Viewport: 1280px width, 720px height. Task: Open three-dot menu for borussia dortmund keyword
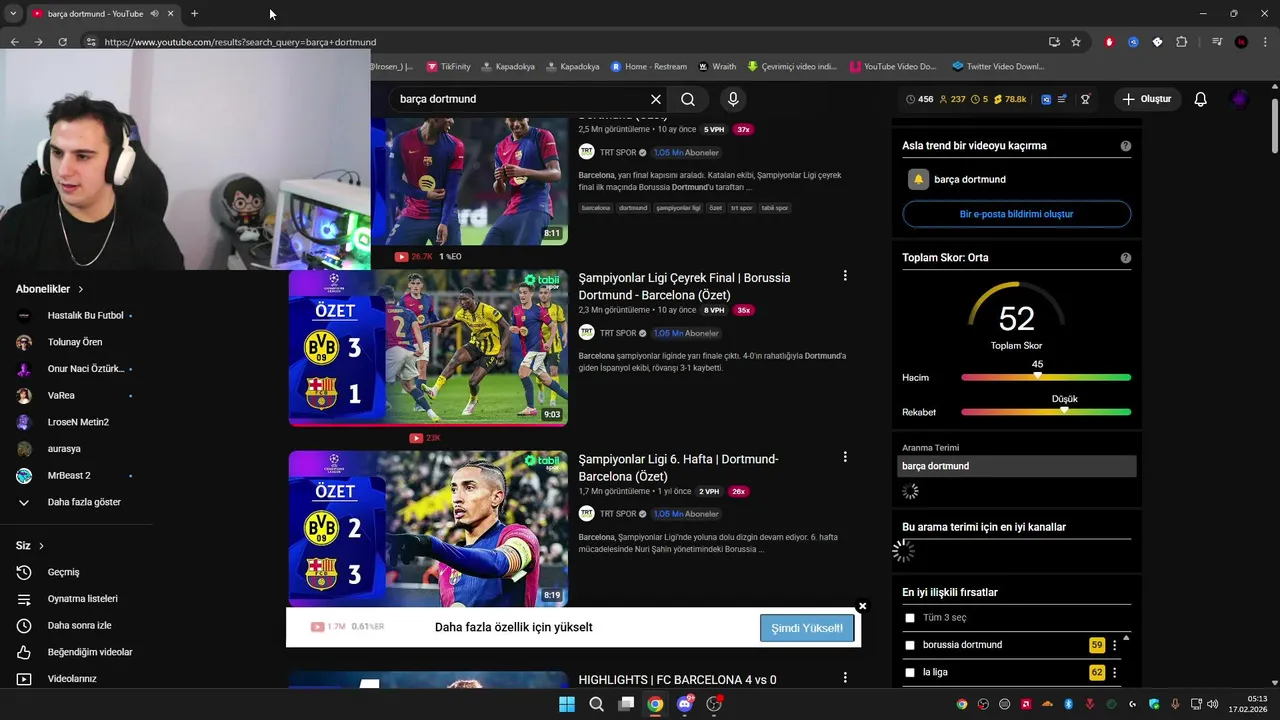point(1114,645)
